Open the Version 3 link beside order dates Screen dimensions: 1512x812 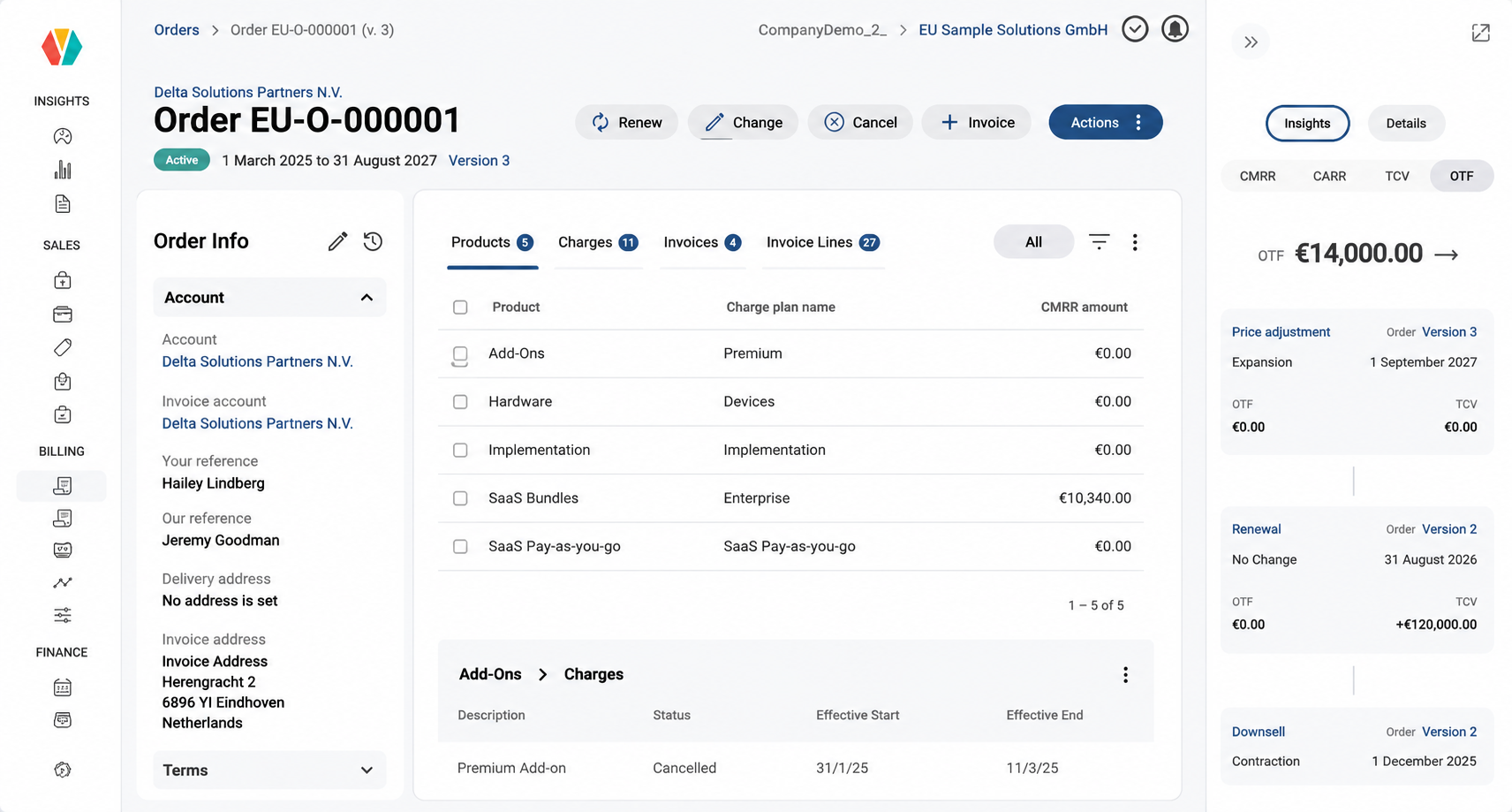479,161
